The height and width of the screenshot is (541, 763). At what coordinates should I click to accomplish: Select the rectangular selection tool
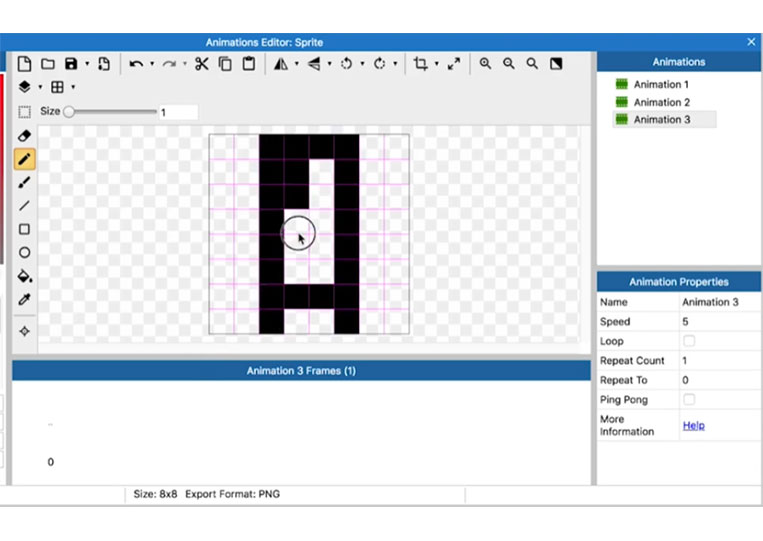point(24,112)
